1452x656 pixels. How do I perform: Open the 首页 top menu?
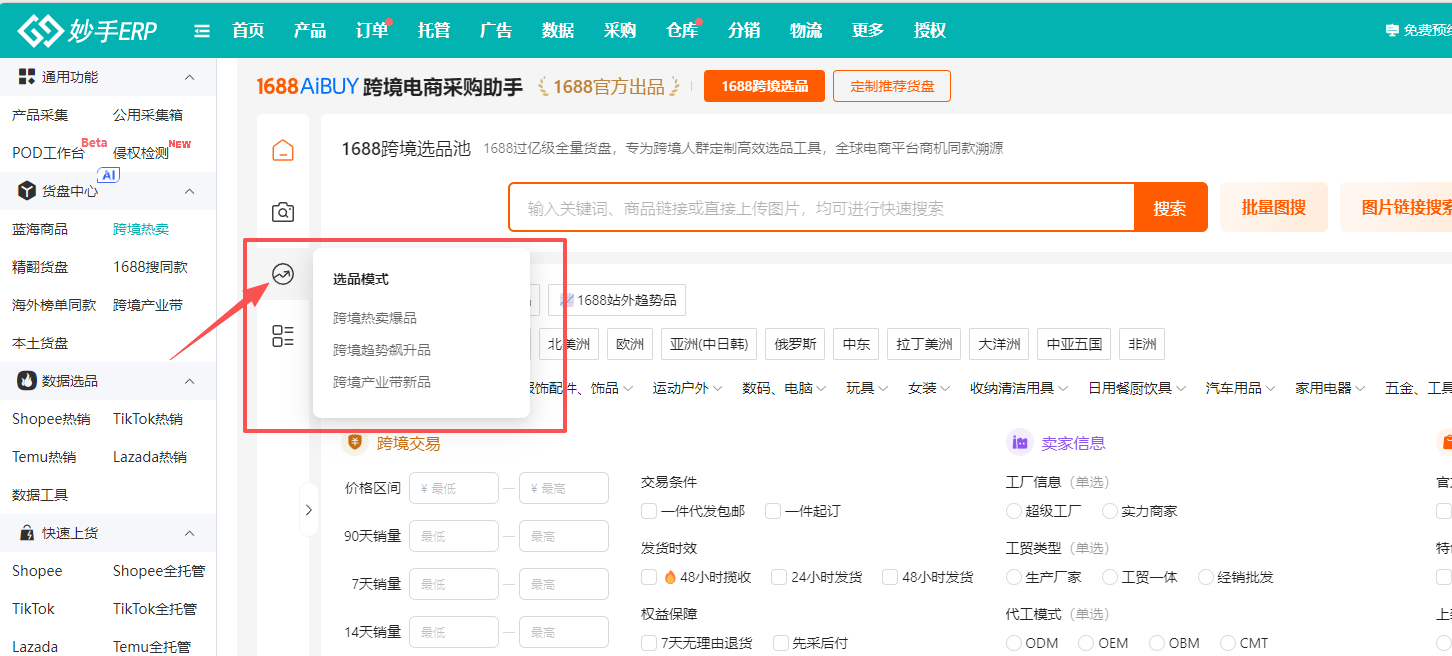pos(248,31)
